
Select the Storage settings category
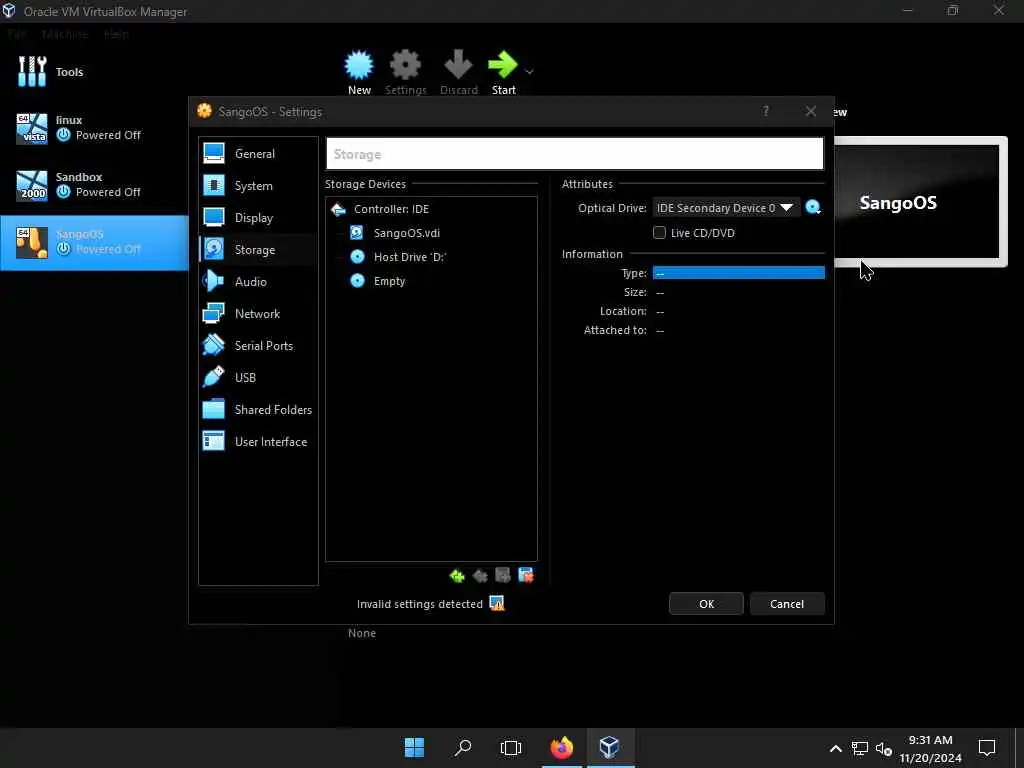258,249
